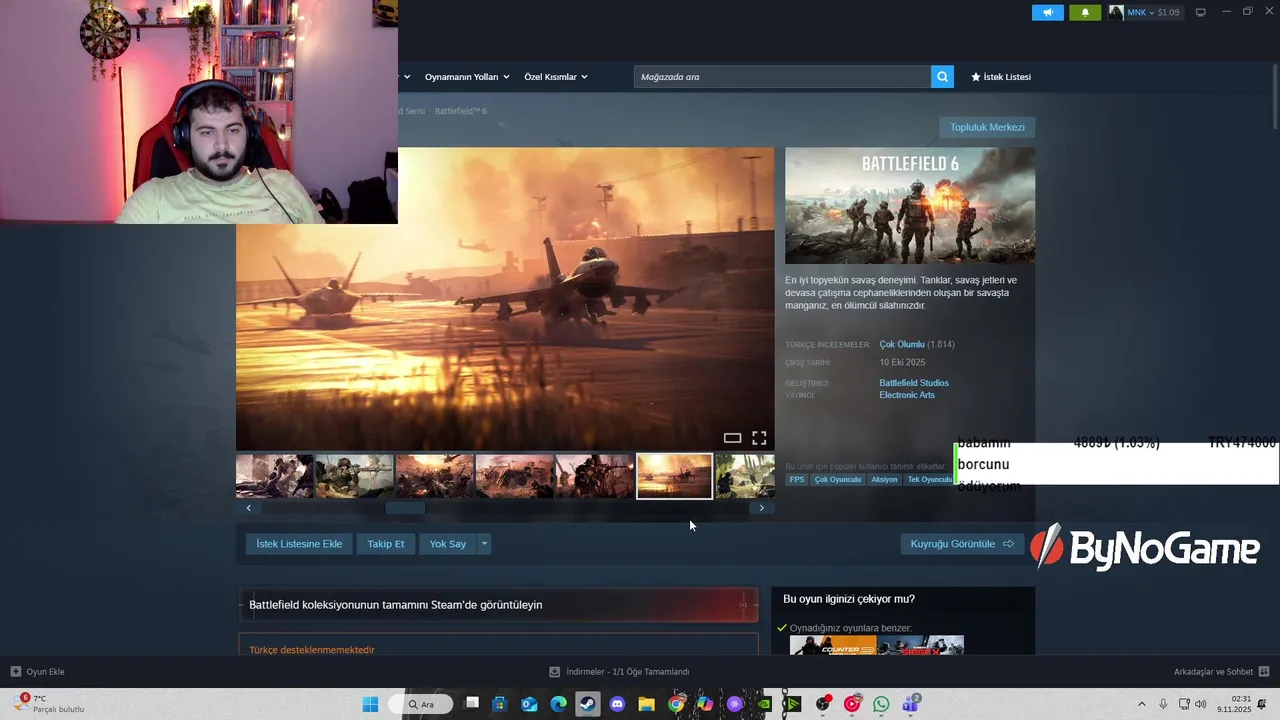Open the taskbar clock showing 02:31
This screenshot has width=1280, height=720.
point(1234,704)
